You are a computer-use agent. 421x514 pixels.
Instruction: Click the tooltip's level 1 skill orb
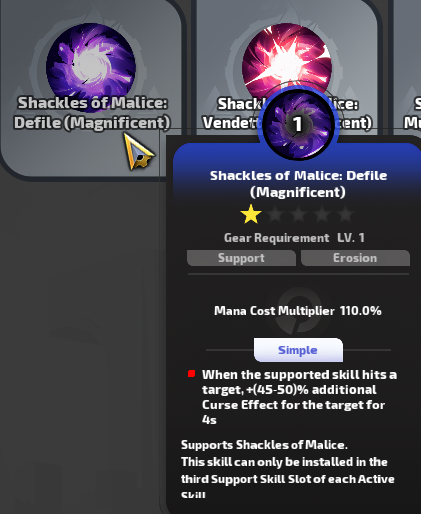tap(298, 124)
